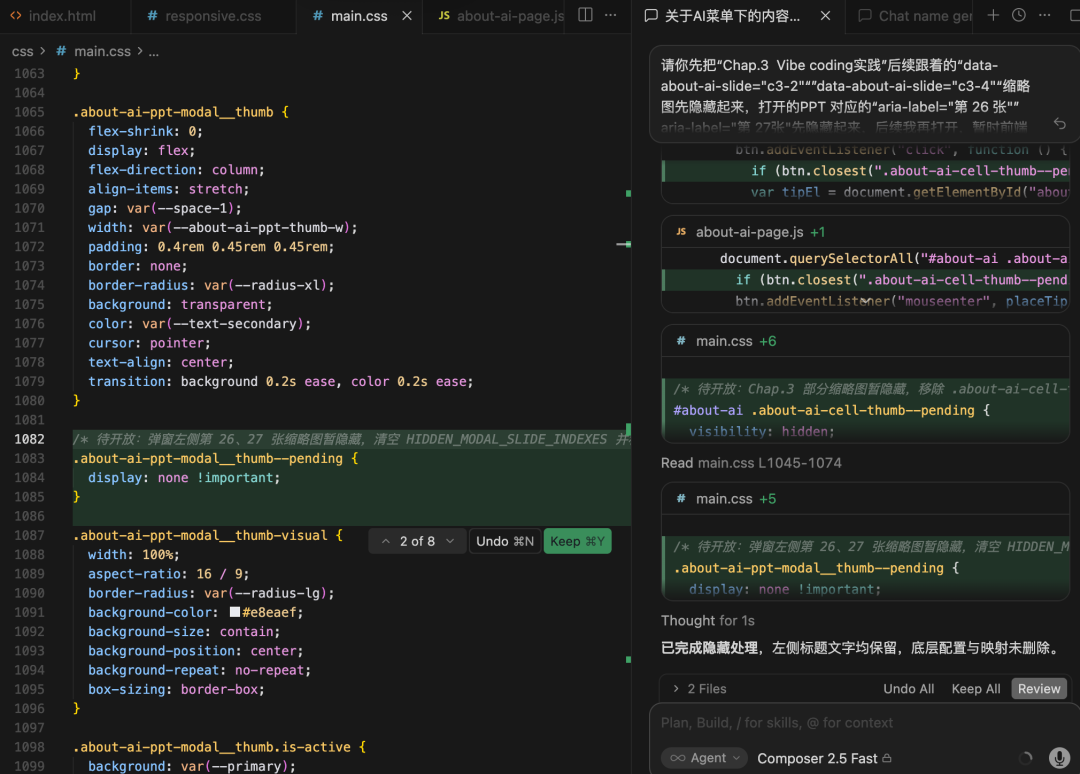The height and width of the screenshot is (774, 1080).
Task: Click main.css in the breadcrumb path
Action: (x=102, y=51)
